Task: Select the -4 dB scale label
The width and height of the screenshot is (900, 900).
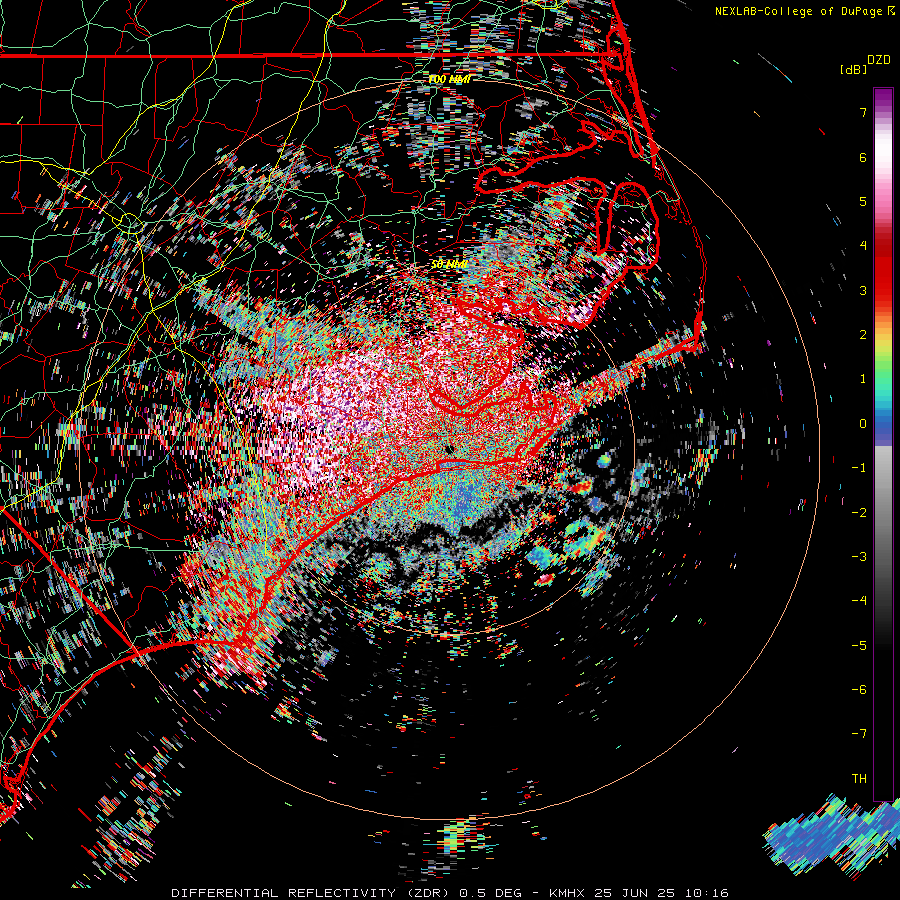Action: (859, 601)
